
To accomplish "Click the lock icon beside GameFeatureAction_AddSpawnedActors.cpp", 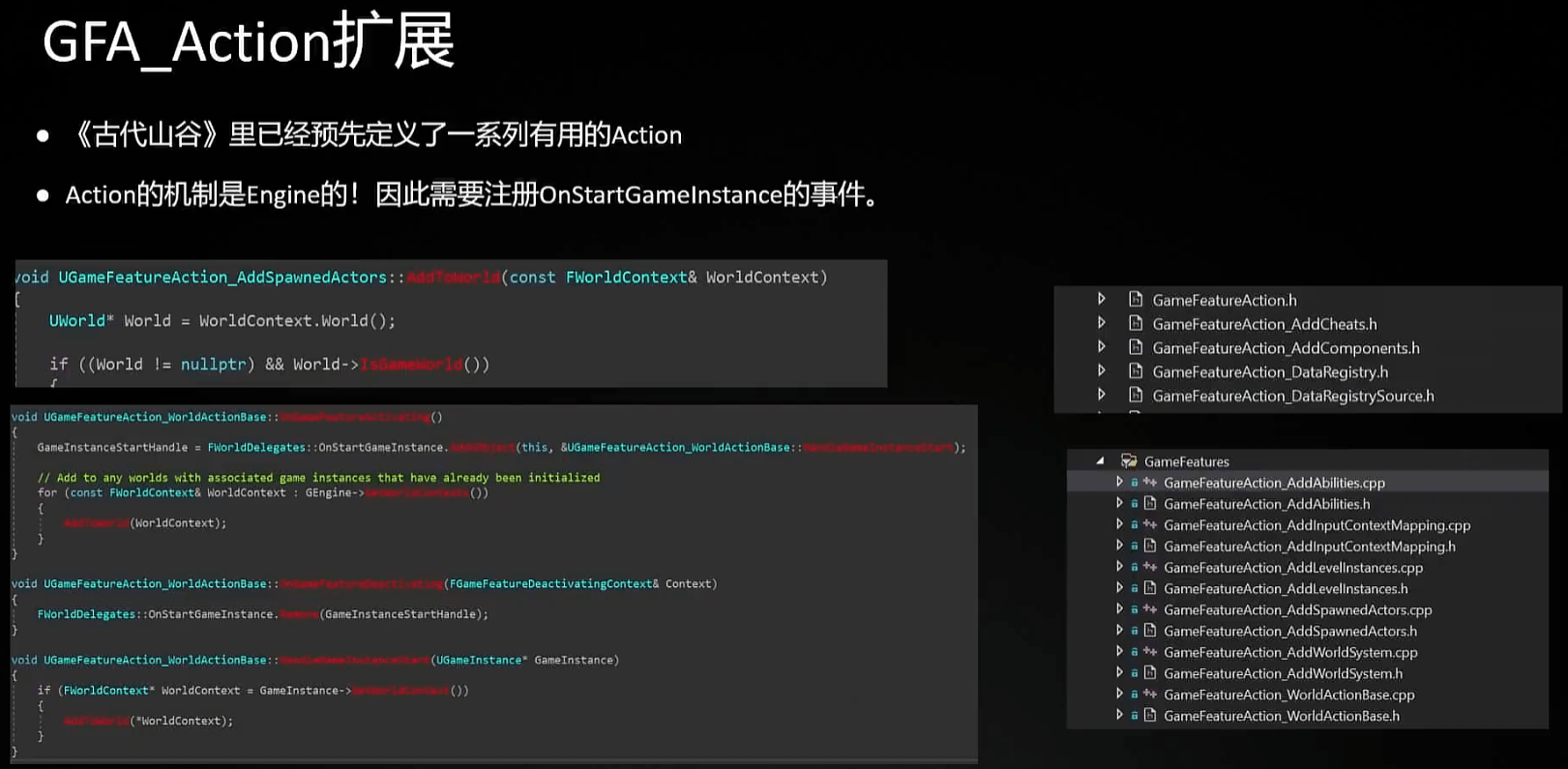I will pyautogui.click(x=1135, y=610).
